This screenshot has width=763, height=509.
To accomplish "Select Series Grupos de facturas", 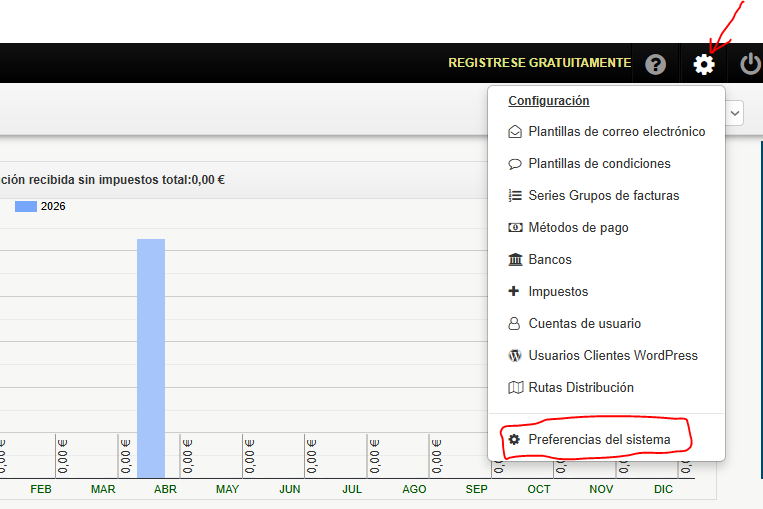I will pos(603,195).
